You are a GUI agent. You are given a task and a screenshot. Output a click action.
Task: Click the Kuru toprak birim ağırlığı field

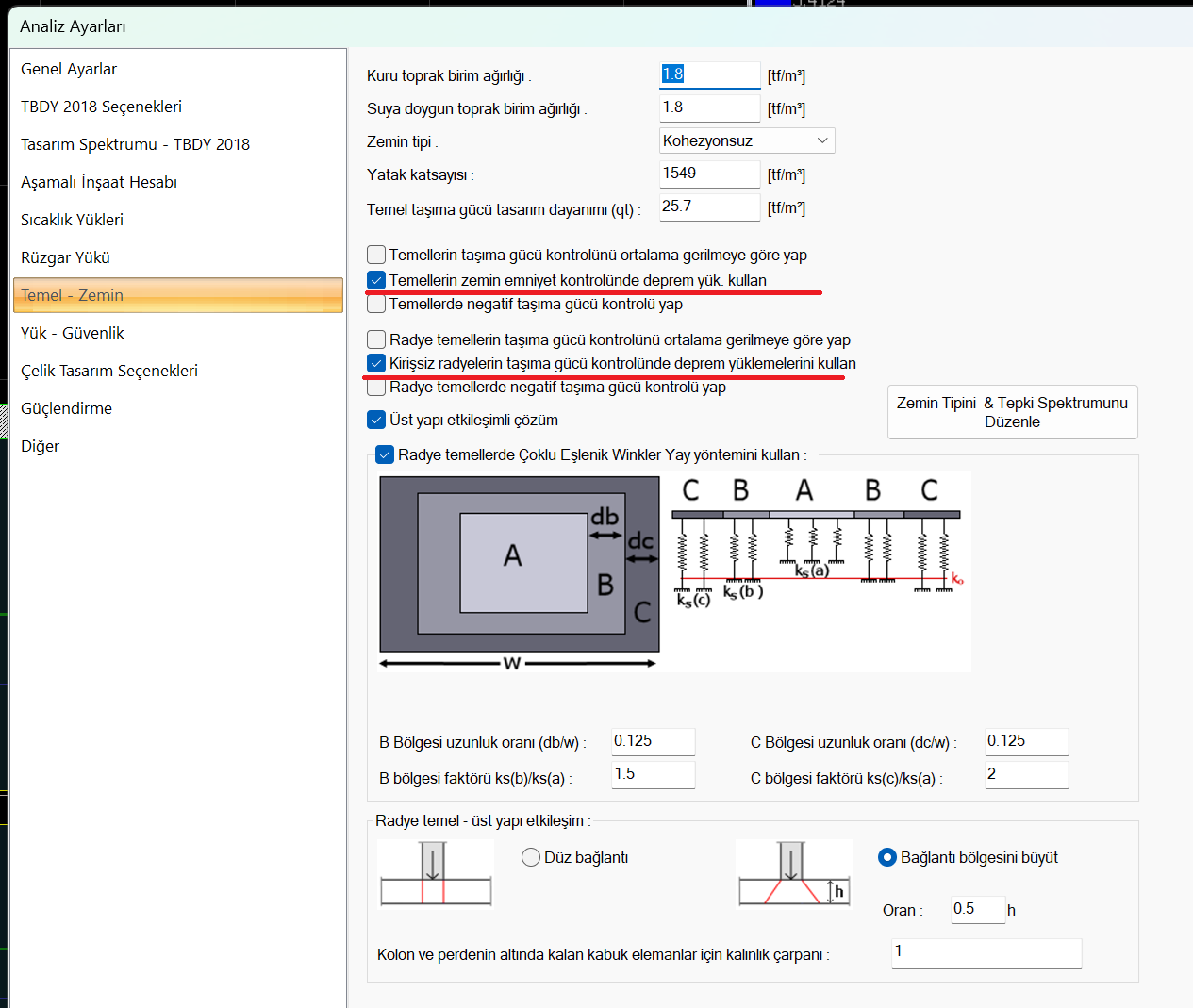pos(709,74)
